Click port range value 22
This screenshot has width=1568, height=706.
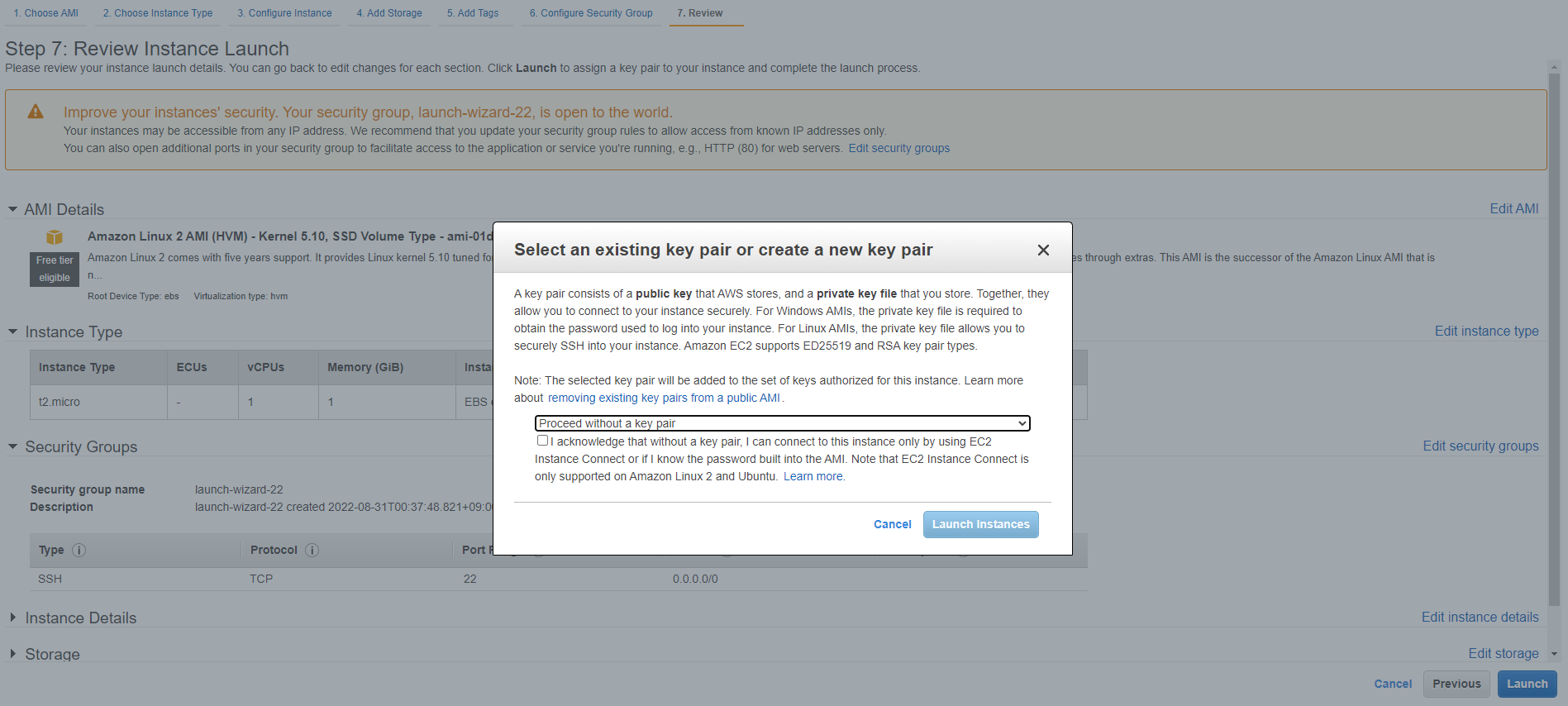[470, 579]
